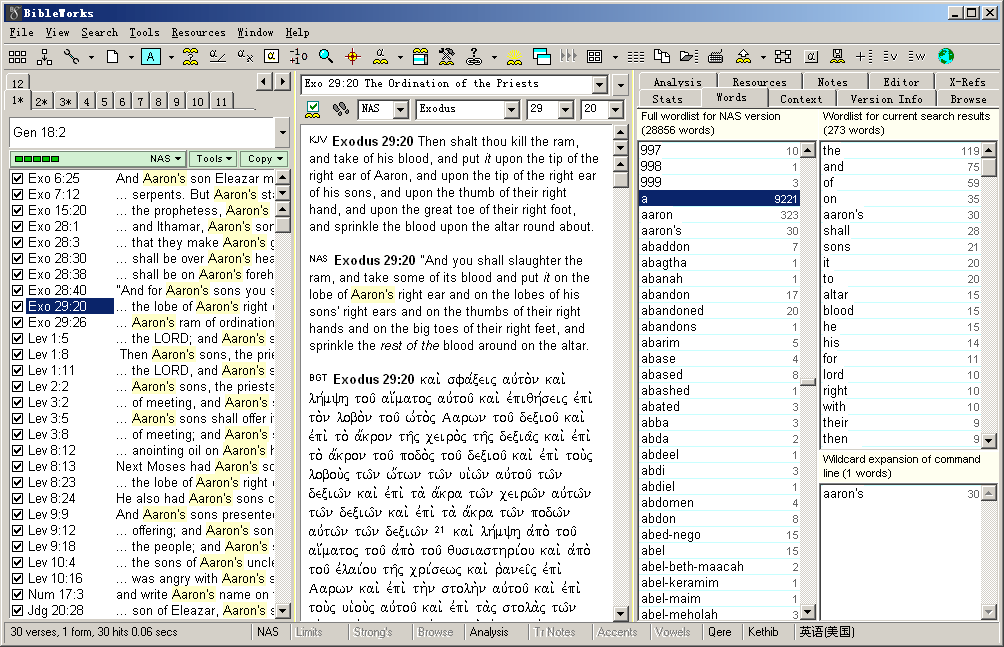
Task: Click the red crosshair target icon
Action: coord(353,57)
